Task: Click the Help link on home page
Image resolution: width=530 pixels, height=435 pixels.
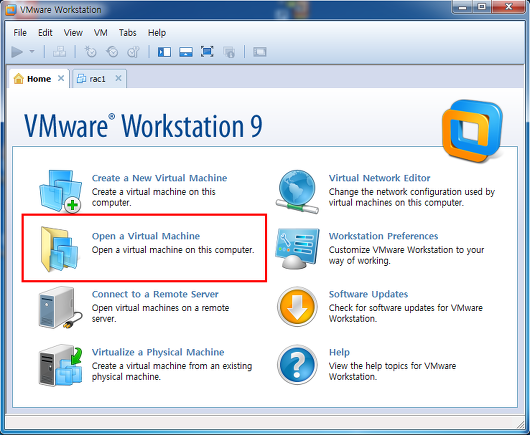Action: point(339,353)
